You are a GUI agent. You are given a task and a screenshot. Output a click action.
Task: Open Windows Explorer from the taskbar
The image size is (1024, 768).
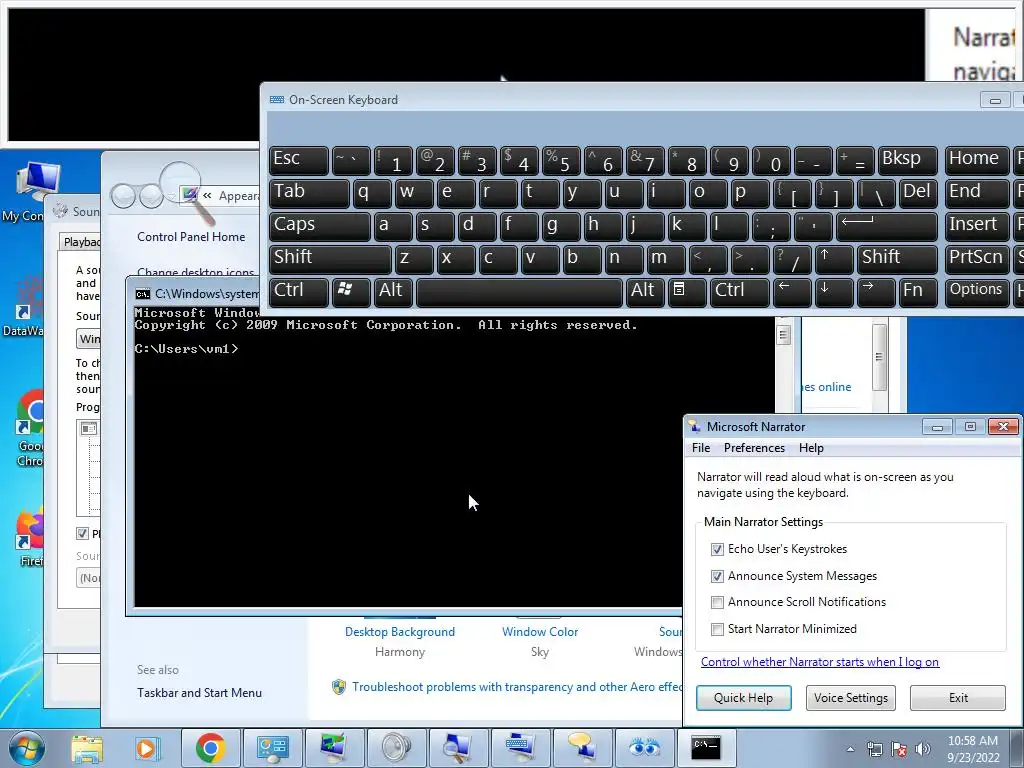point(87,748)
